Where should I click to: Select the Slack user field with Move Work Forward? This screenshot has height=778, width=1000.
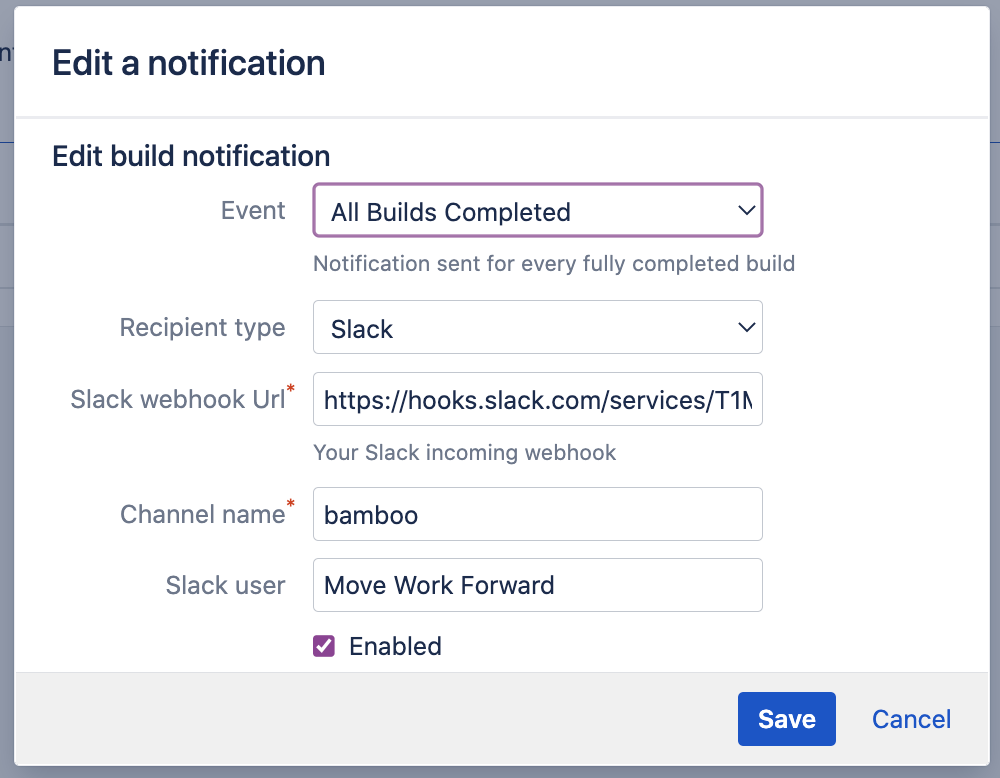(x=537, y=585)
